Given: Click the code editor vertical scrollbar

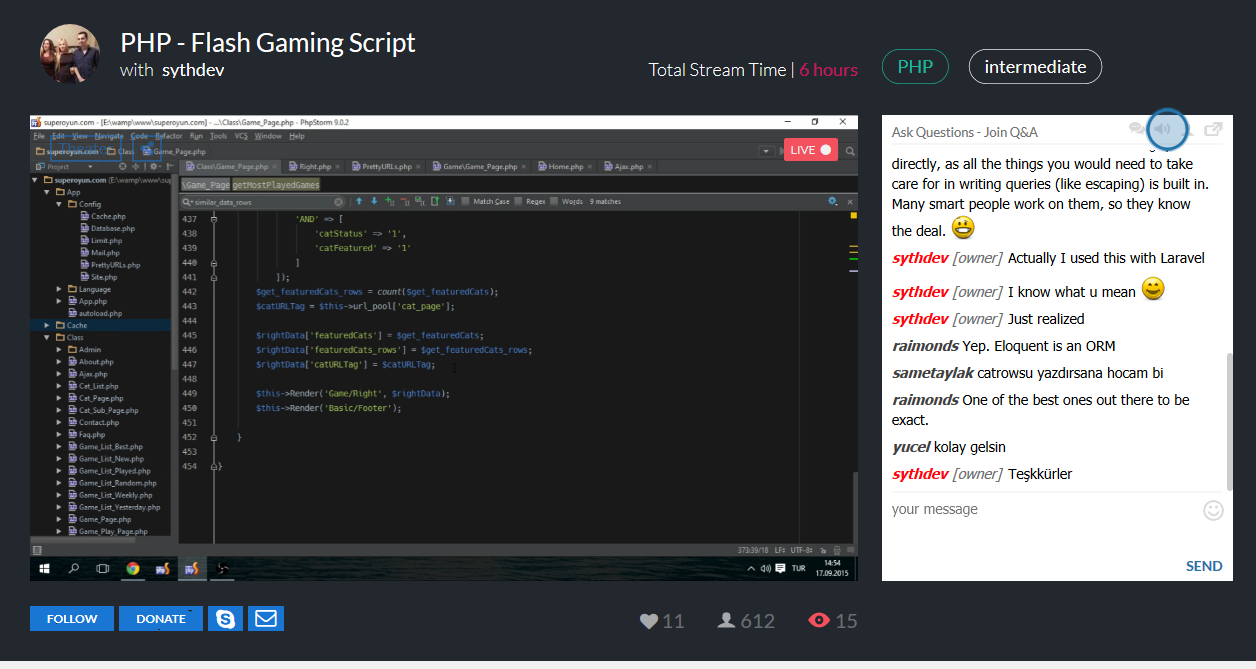Looking at the screenshot, I should pos(853,508).
